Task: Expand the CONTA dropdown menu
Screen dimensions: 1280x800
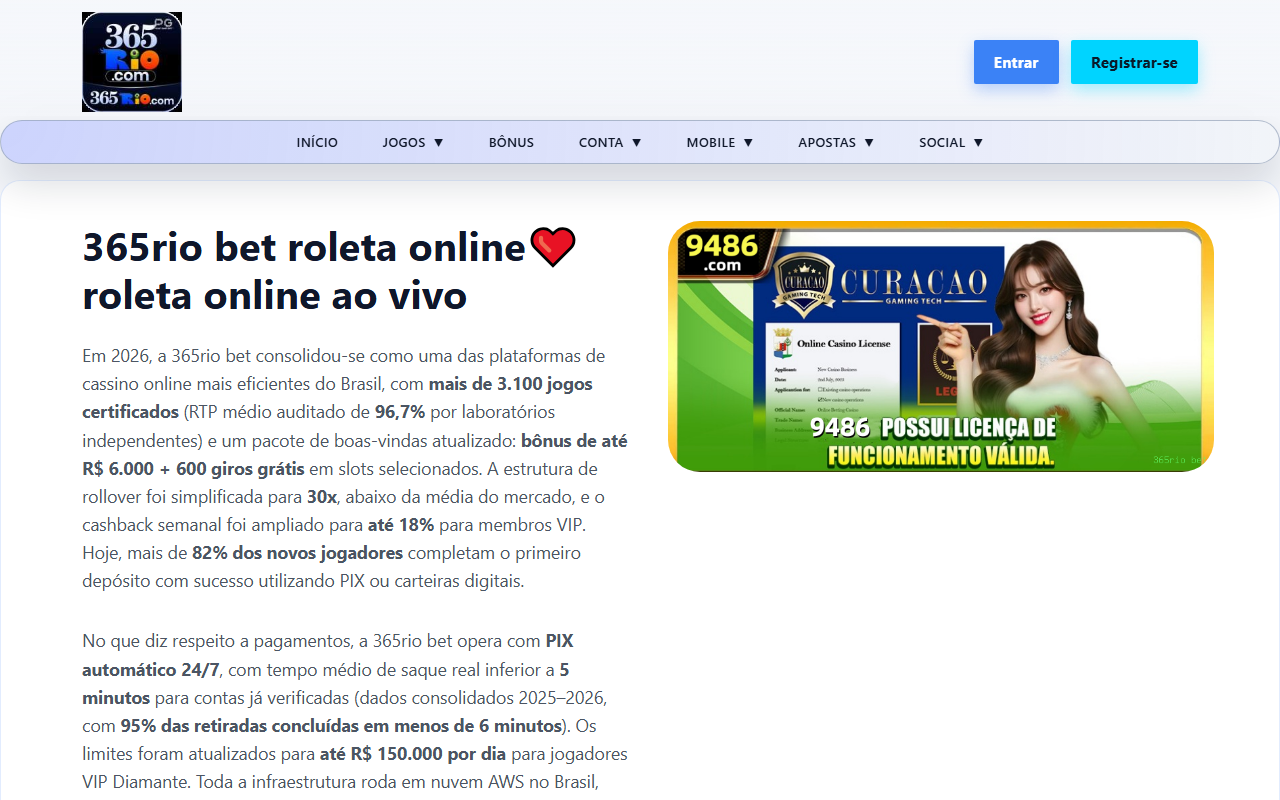Action: (610, 142)
